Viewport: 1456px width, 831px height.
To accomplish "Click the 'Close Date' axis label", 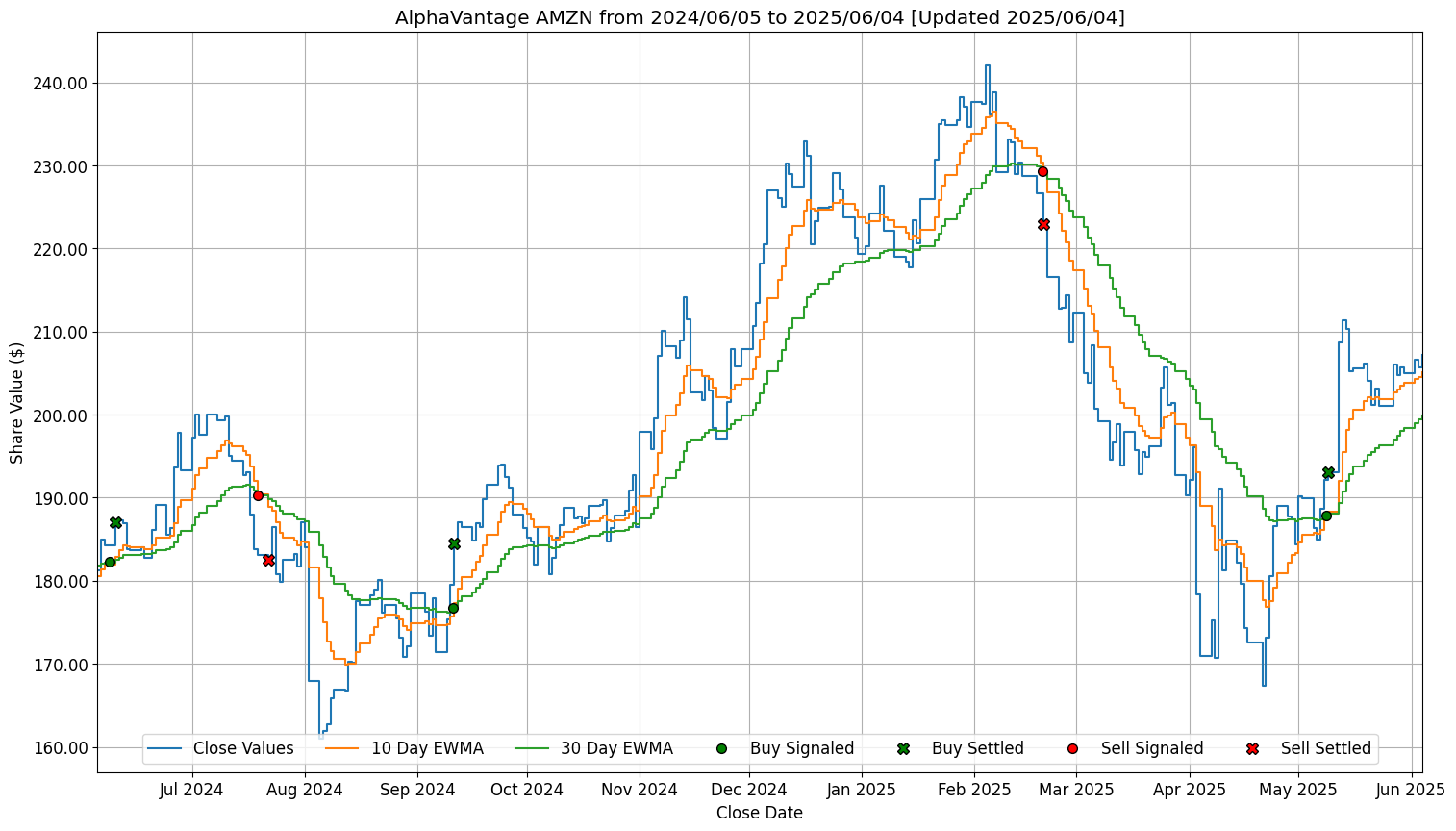I will click(760, 813).
